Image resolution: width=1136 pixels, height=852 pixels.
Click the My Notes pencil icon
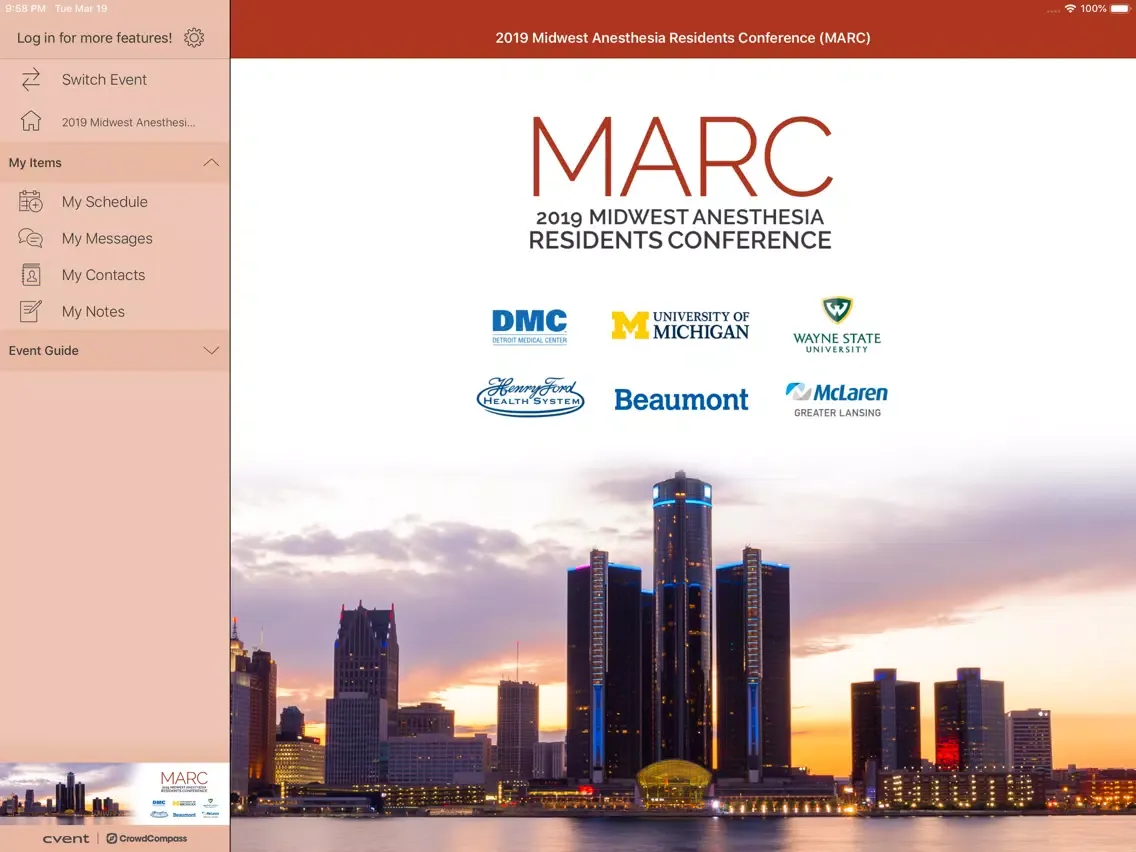(30, 312)
